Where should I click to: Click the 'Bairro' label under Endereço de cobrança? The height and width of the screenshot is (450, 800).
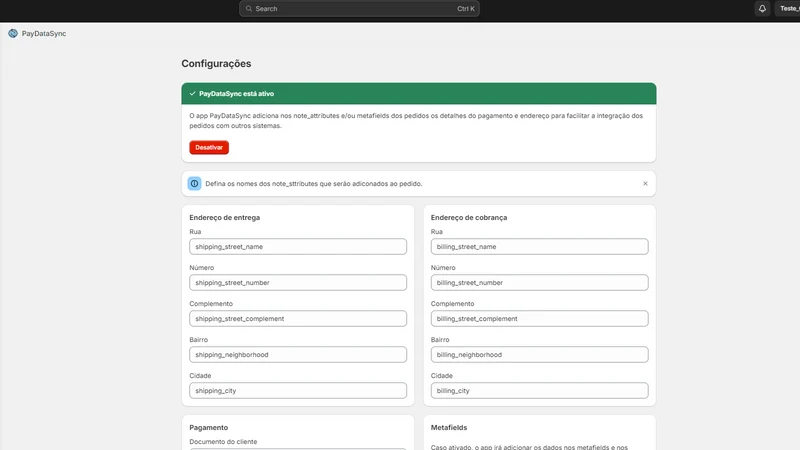point(440,340)
